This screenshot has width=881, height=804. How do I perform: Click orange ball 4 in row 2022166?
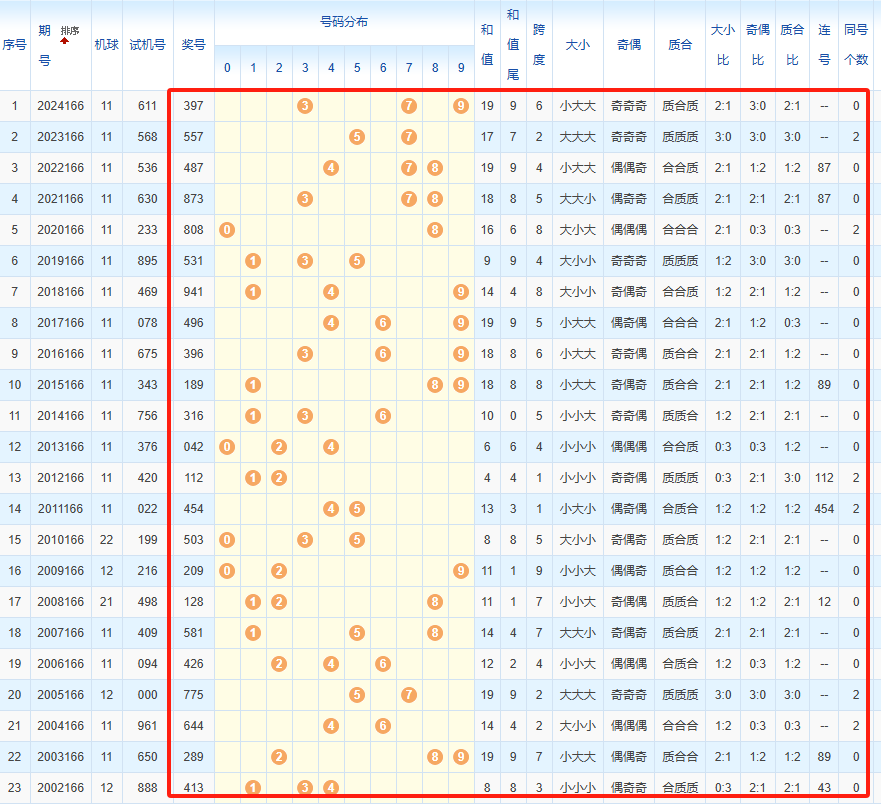tap(331, 168)
